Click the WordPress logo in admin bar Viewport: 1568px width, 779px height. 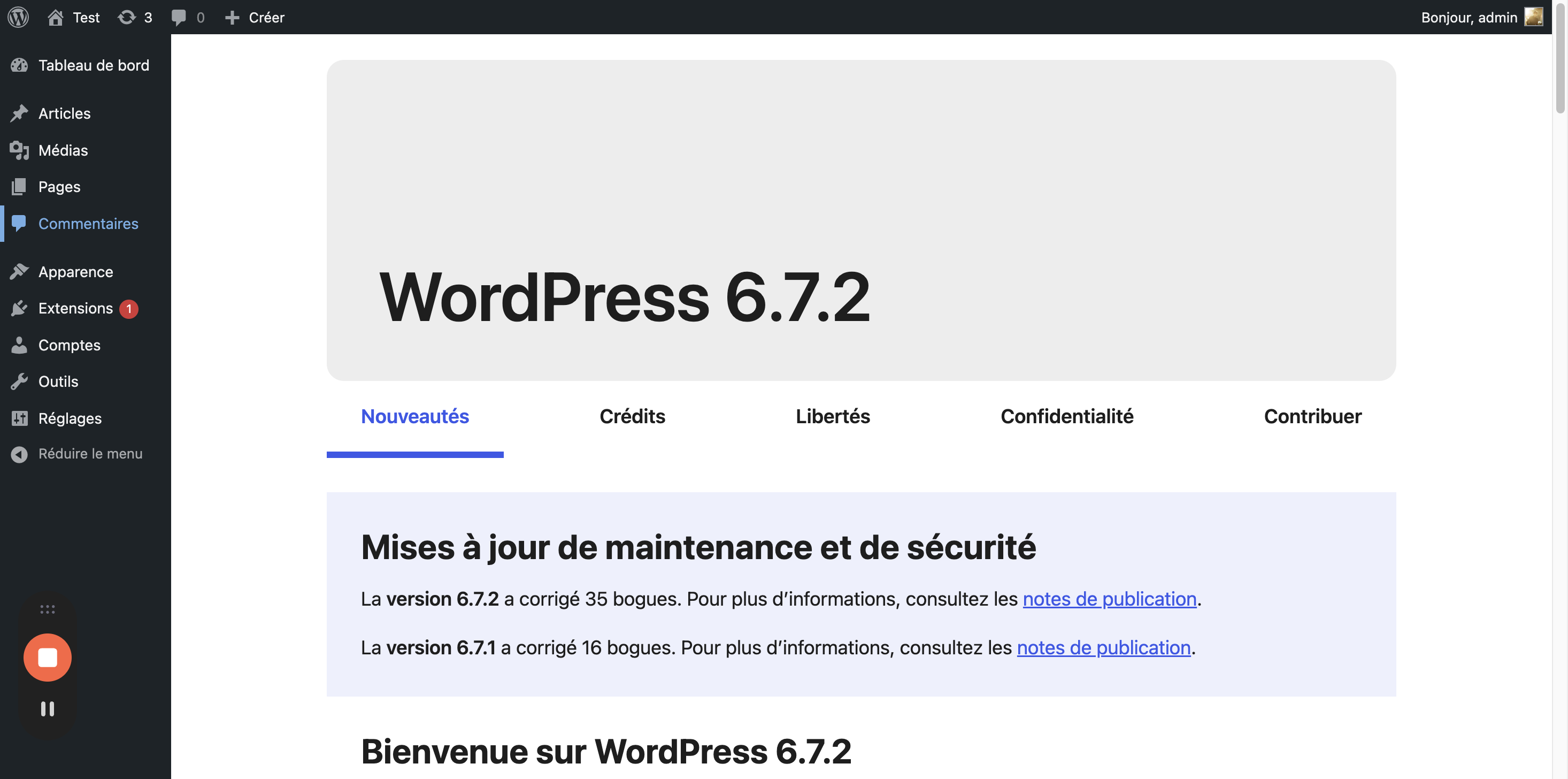point(18,17)
